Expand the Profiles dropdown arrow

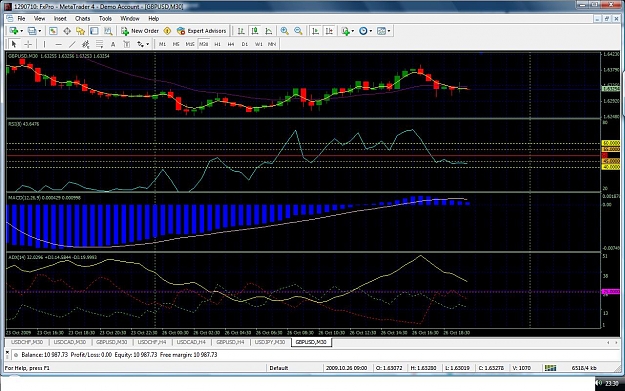40,31
